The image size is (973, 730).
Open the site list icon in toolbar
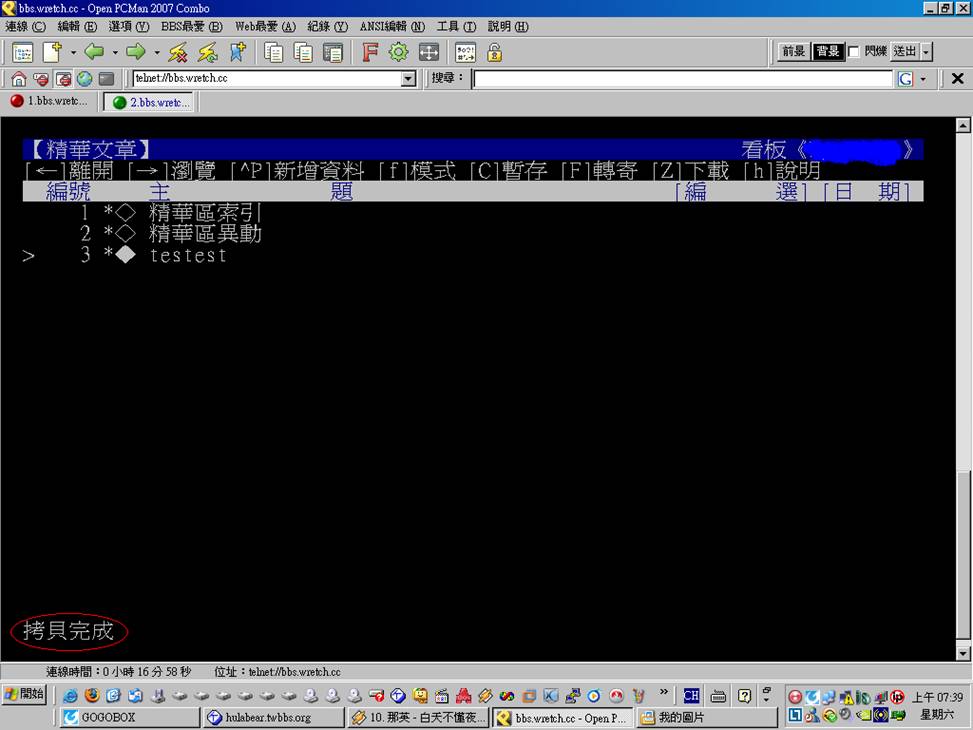click(x=22, y=53)
